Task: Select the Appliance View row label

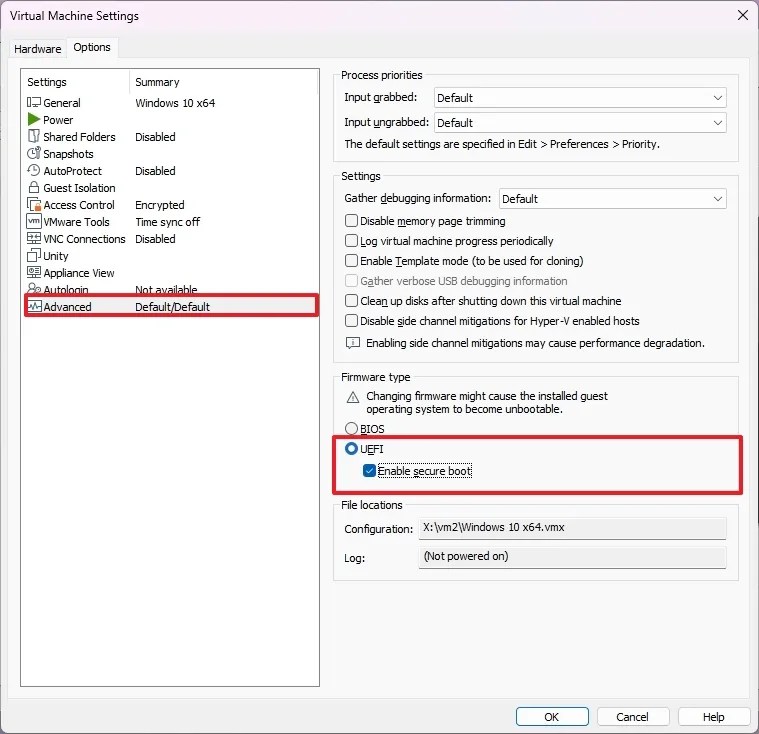Action: (x=79, y=273)
